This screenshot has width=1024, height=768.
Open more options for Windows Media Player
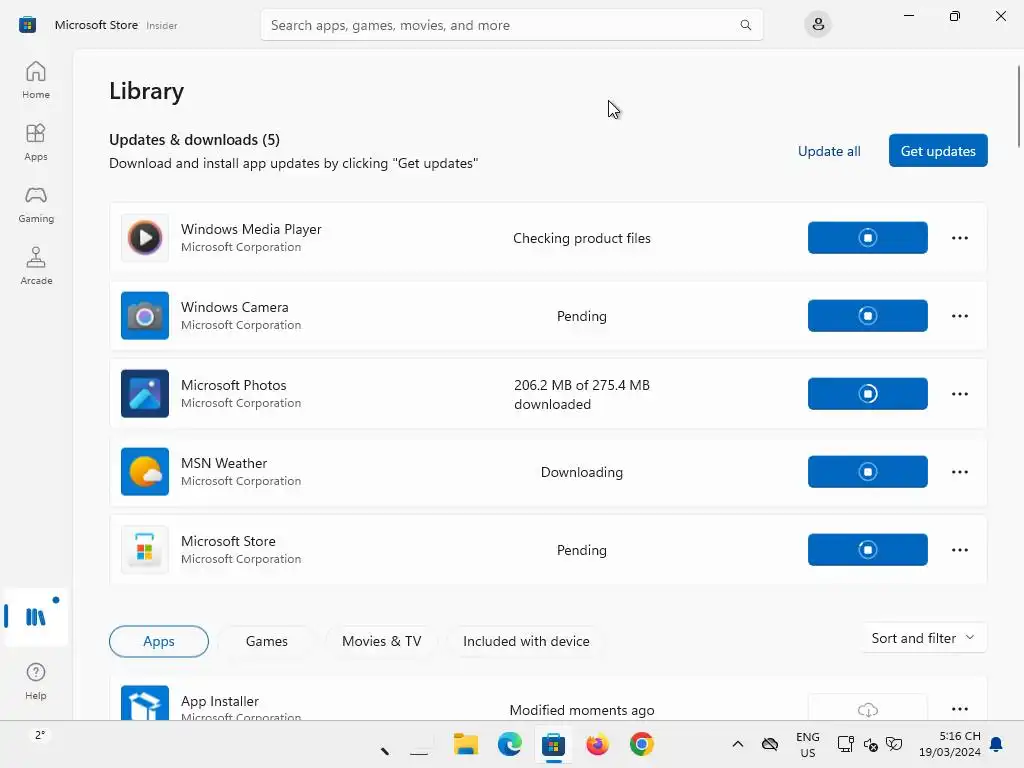(x=960, y=238)
